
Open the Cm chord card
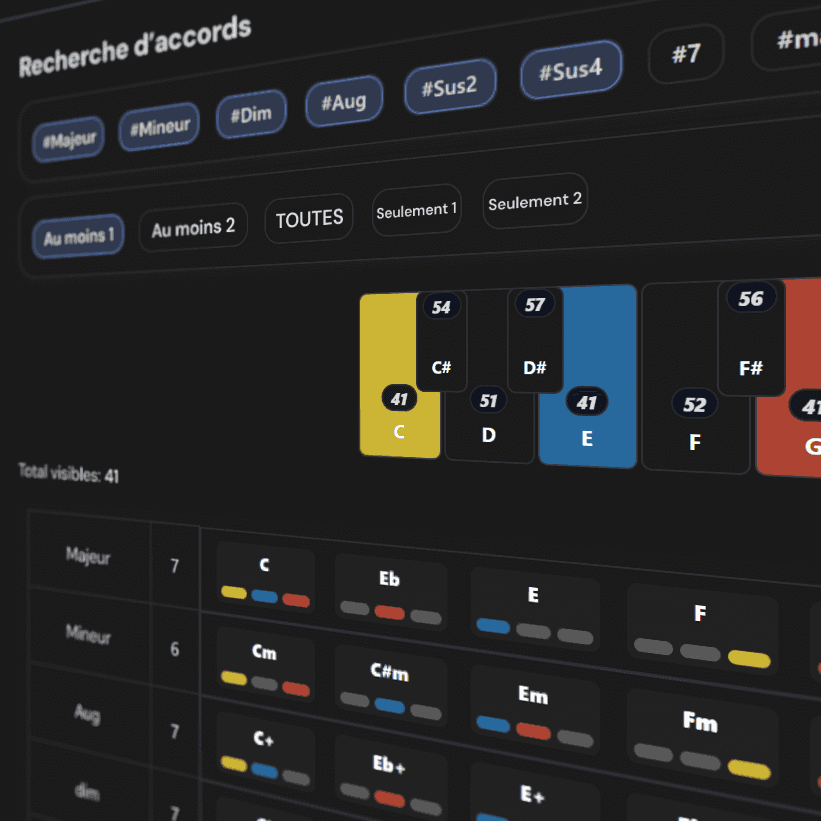pos(265,663)
